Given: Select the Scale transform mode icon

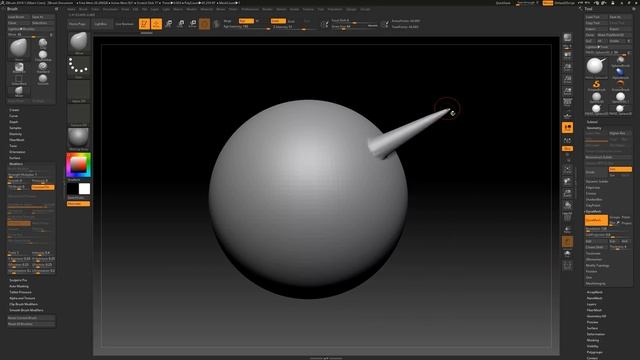Looking at the screenshot, I should coord(181,24).
